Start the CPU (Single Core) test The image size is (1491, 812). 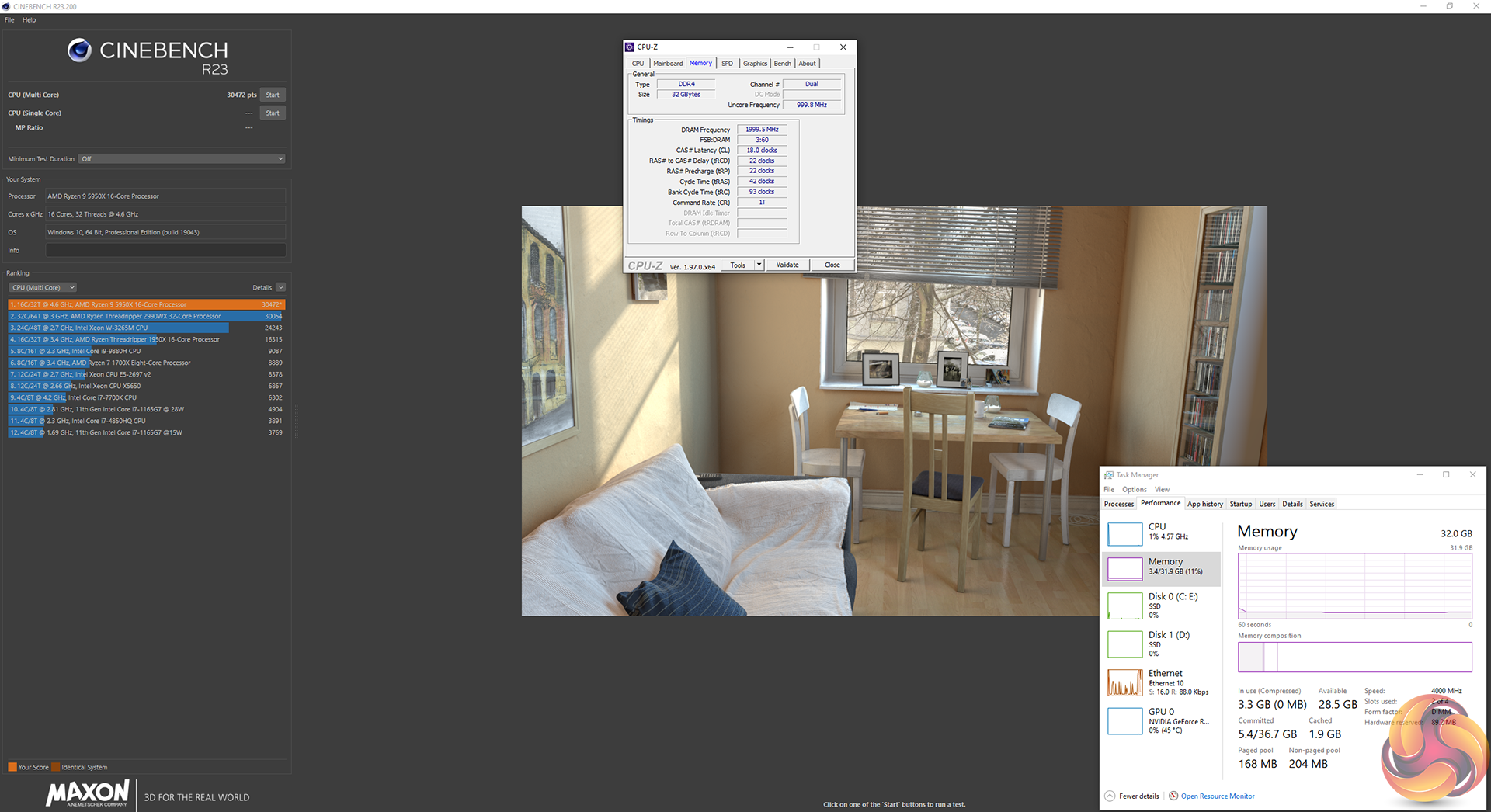click(273, 113)
